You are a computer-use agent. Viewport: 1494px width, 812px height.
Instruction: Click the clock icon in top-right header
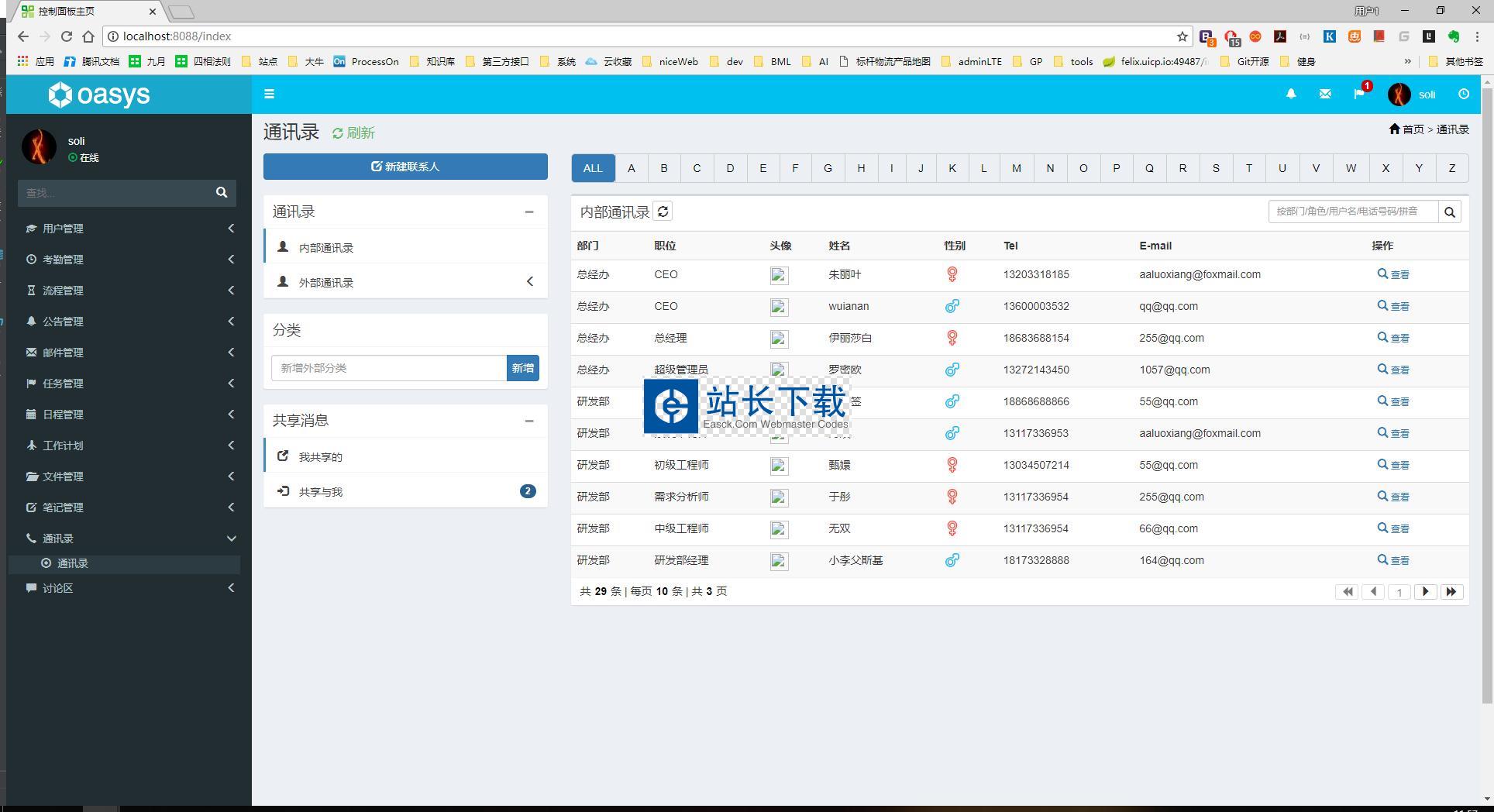pos(1463,94)
